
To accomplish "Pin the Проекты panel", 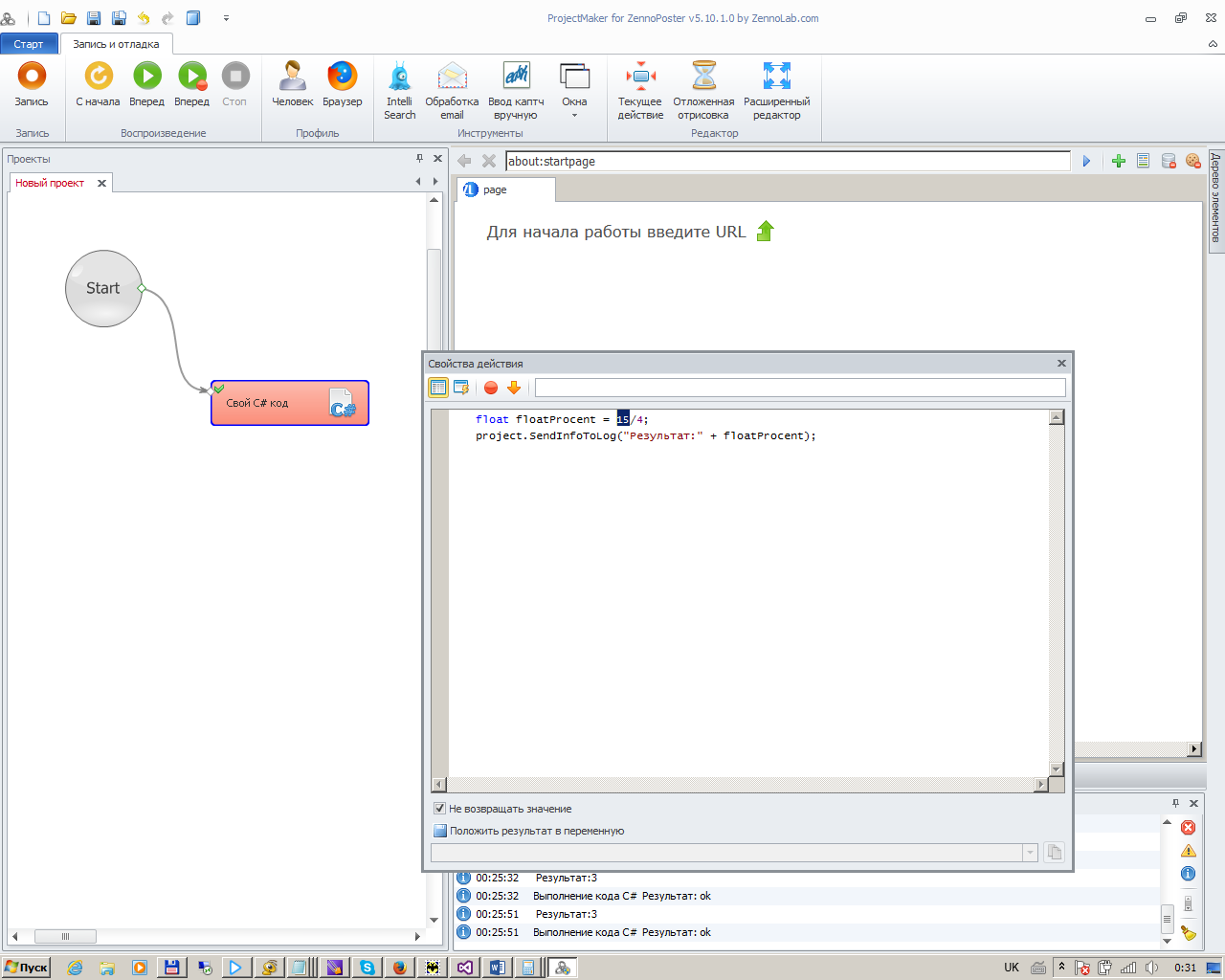I will [x=419, y=159].
